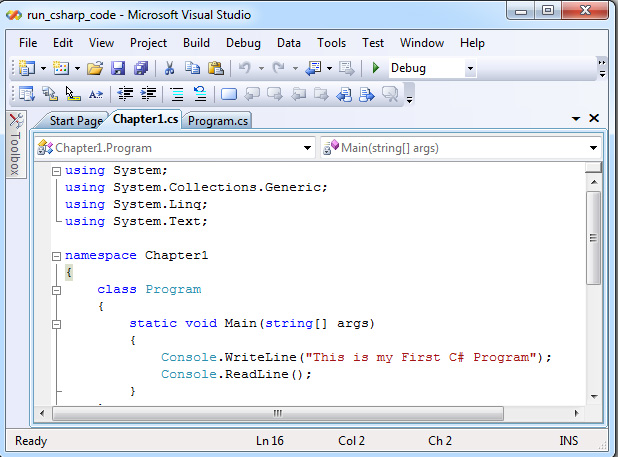
Task: Click the Add New Item toolbar icon
Action: tap(61, 68)
